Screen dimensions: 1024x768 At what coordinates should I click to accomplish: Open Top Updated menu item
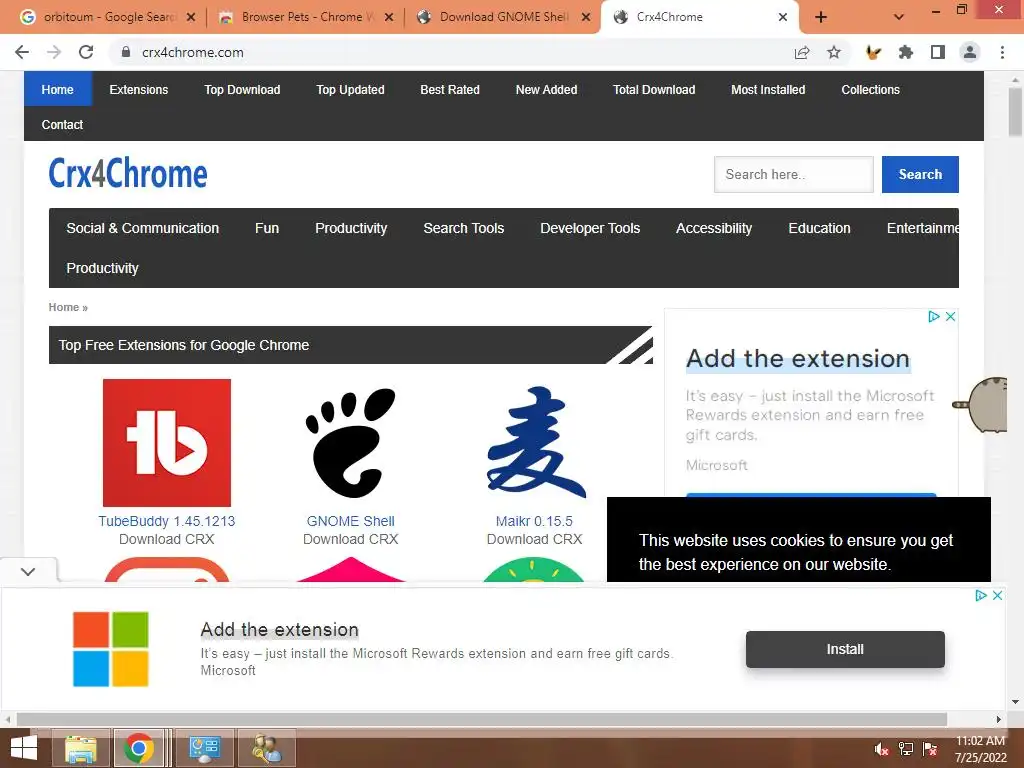(350, 89)
